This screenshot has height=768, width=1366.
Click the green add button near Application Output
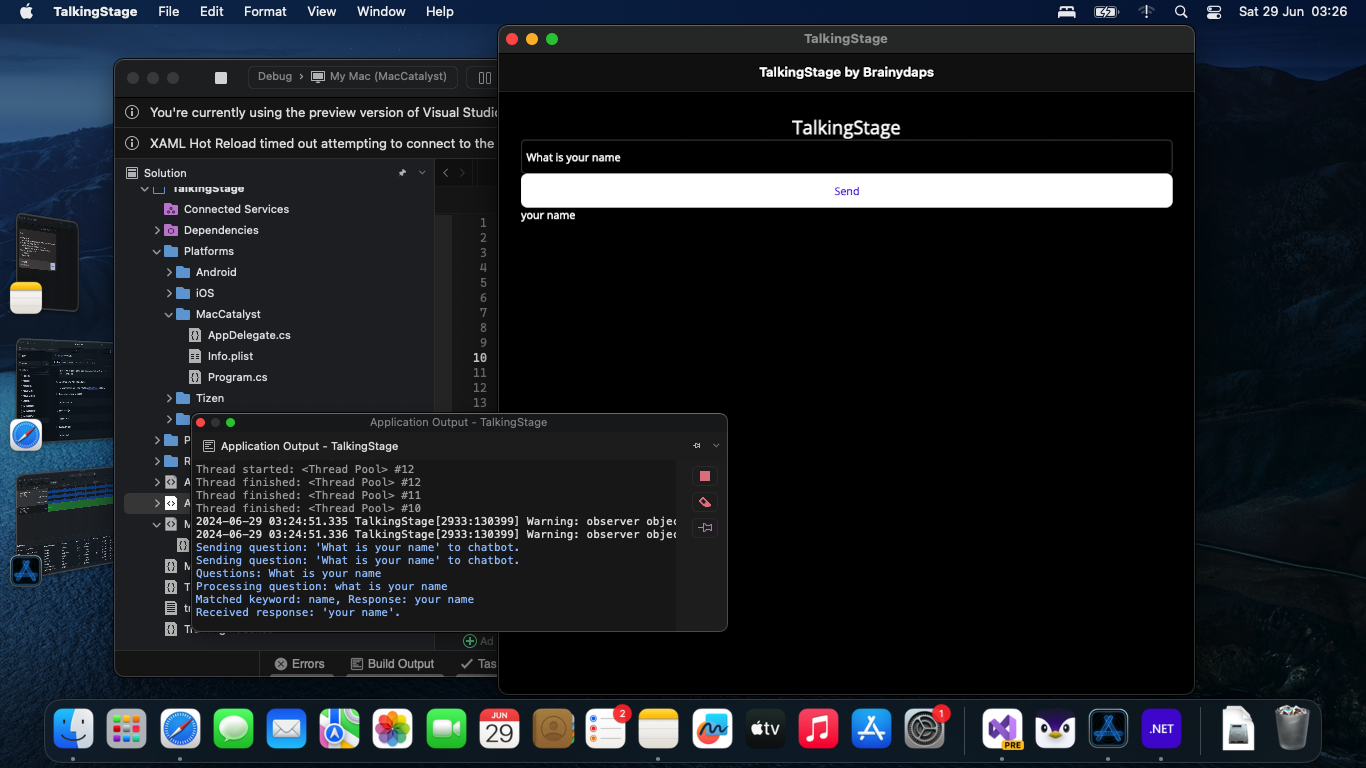pyautogui.click(x=470, y=641)
